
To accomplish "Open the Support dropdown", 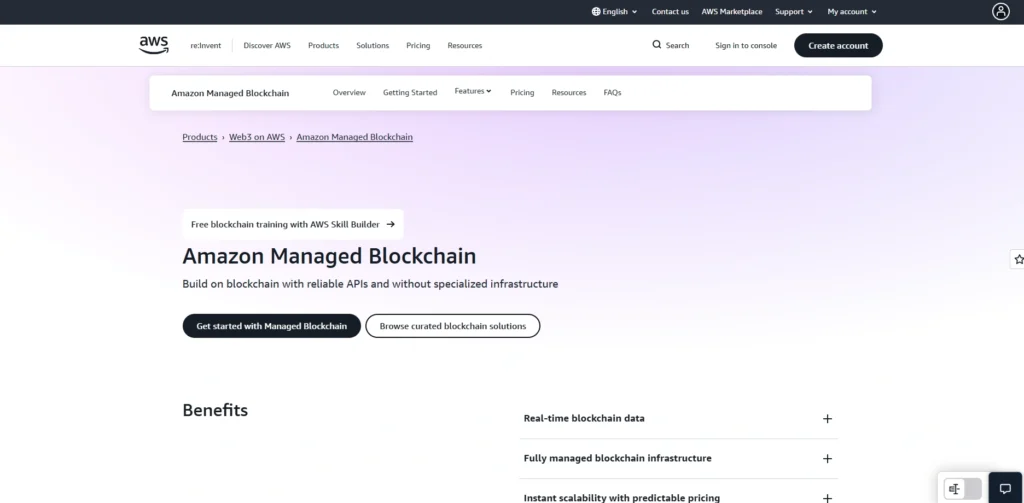I will point(793,12).
